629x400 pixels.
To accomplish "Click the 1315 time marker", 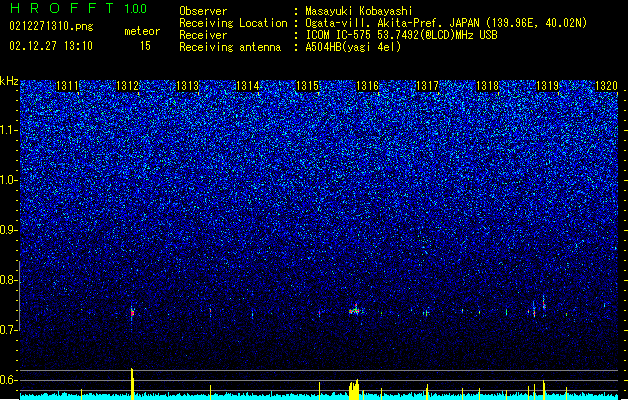I will 307,86.
